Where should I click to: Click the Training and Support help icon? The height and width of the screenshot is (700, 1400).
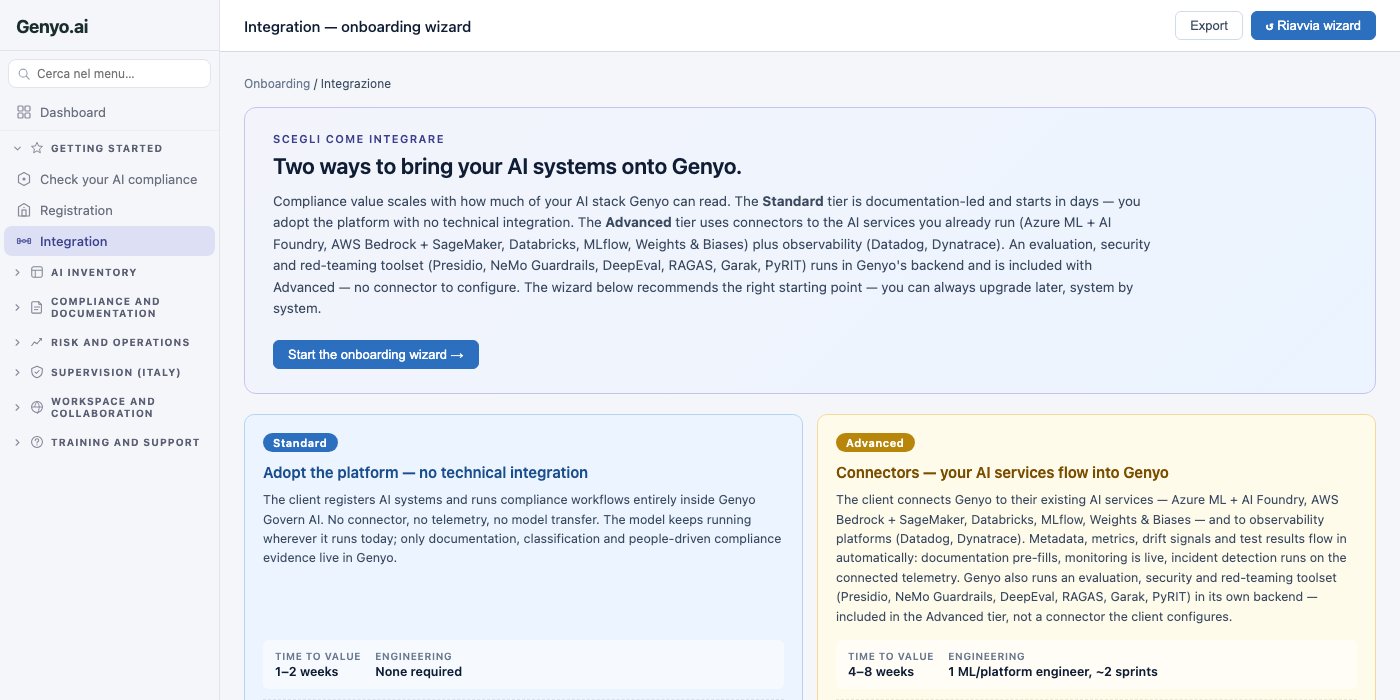click(x=37, y=442)
